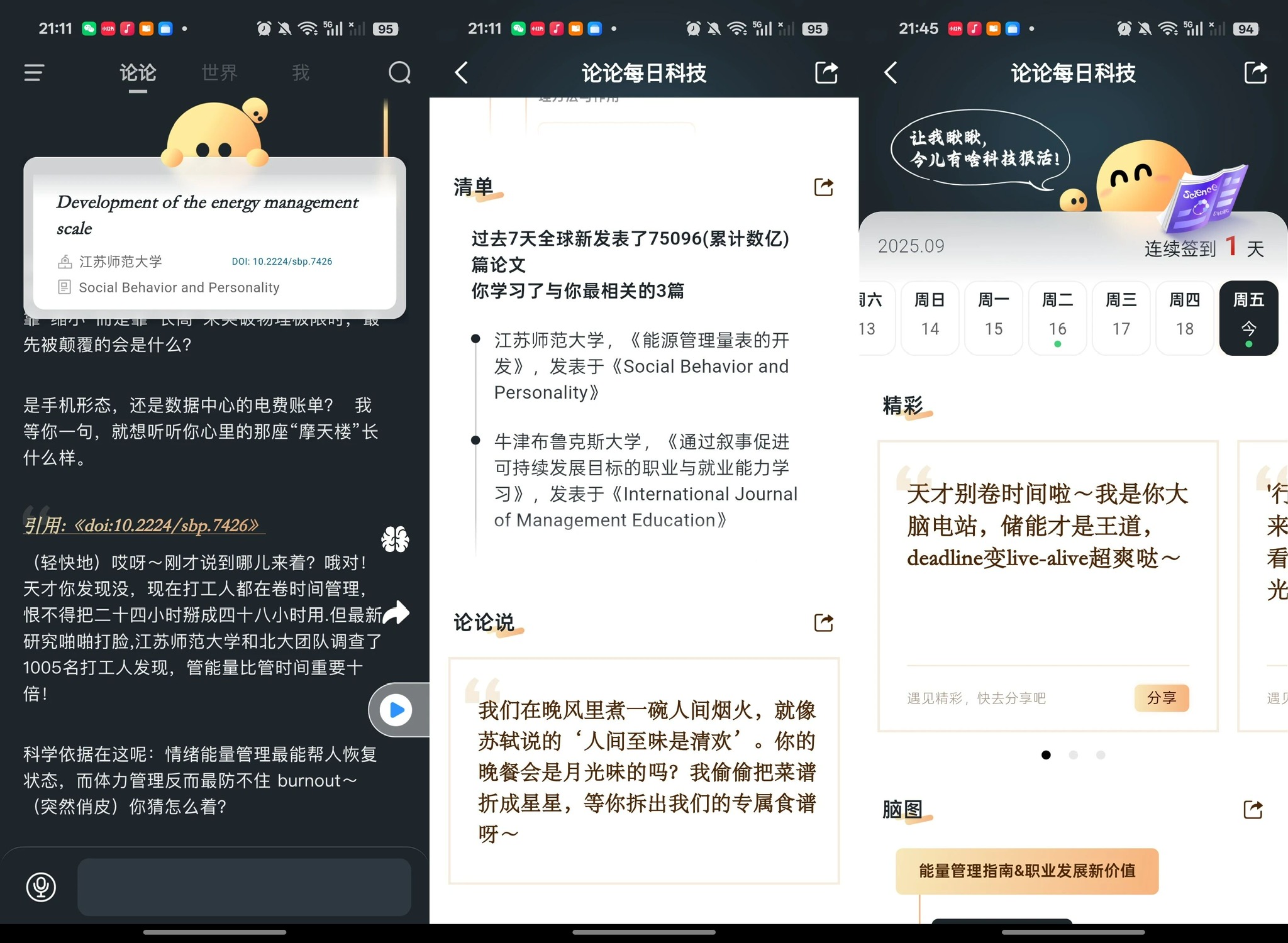Image resolution: width=1288 pixels, height=943 pixels.
Task: Tap the search magnifier icon
Action: point(399,73)
